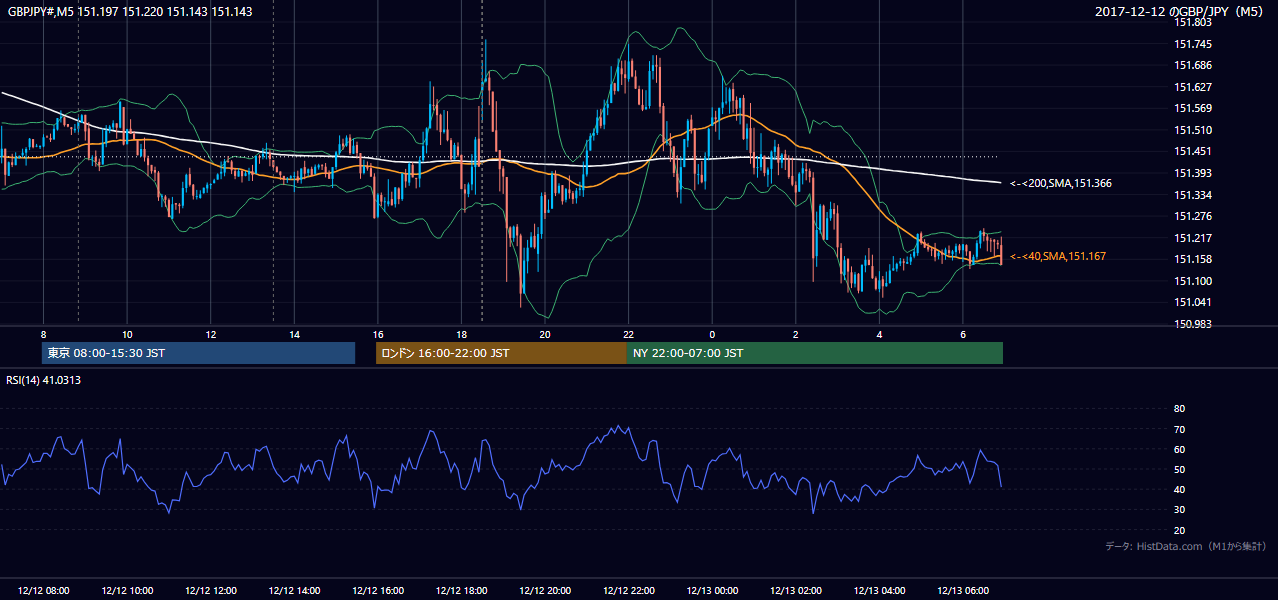Click the RSI(14) 41.0313 indicator label
The width and height of the screenshot is (1278, 600).
coord(44,380)
